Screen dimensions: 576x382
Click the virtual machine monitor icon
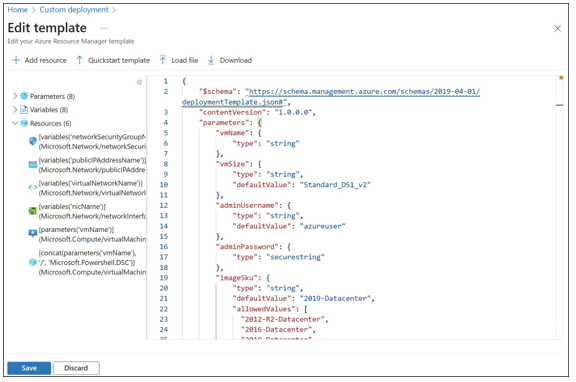click(33, 234)
